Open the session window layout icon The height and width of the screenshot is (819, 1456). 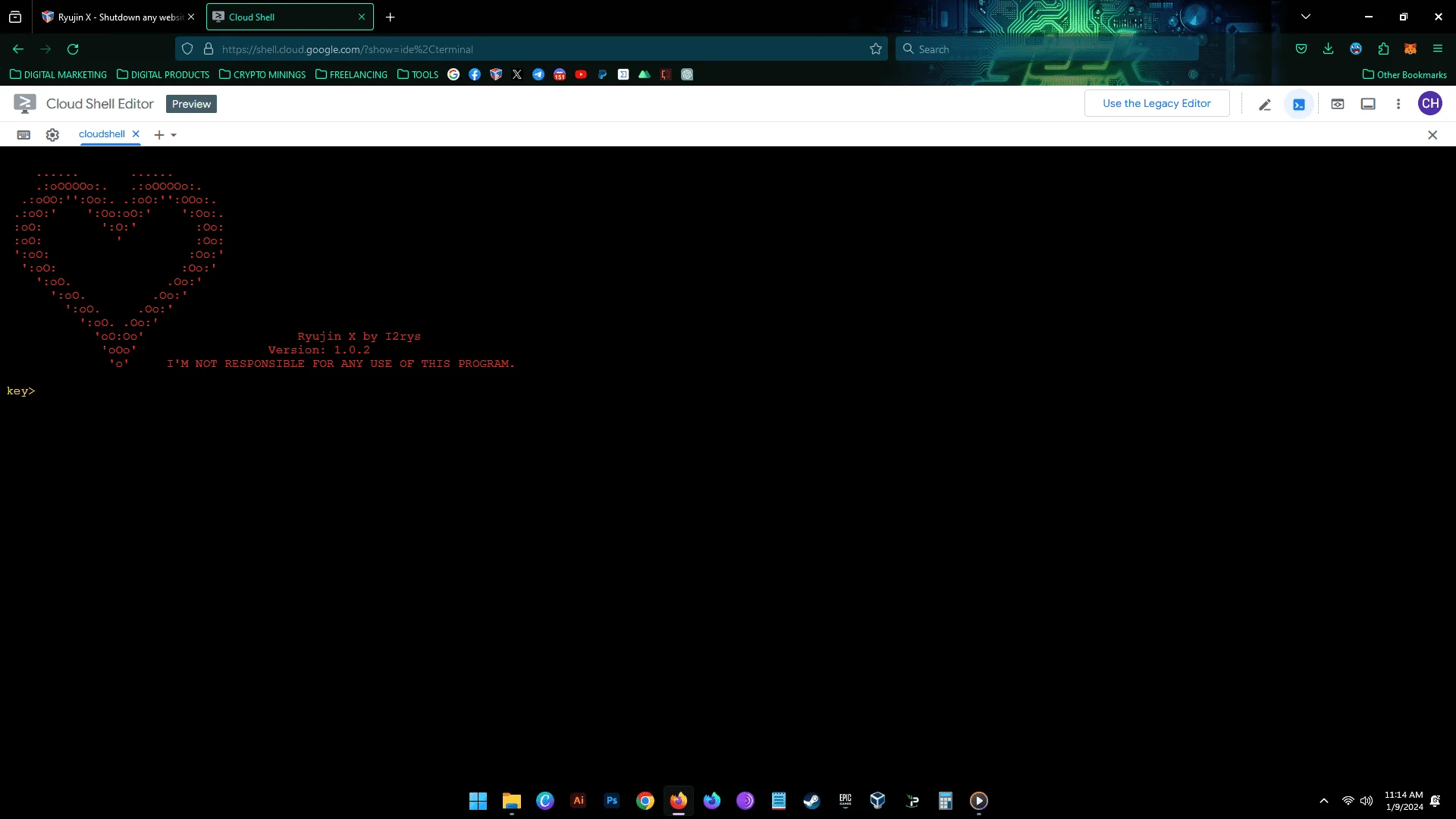click(x=1368, y=105)
